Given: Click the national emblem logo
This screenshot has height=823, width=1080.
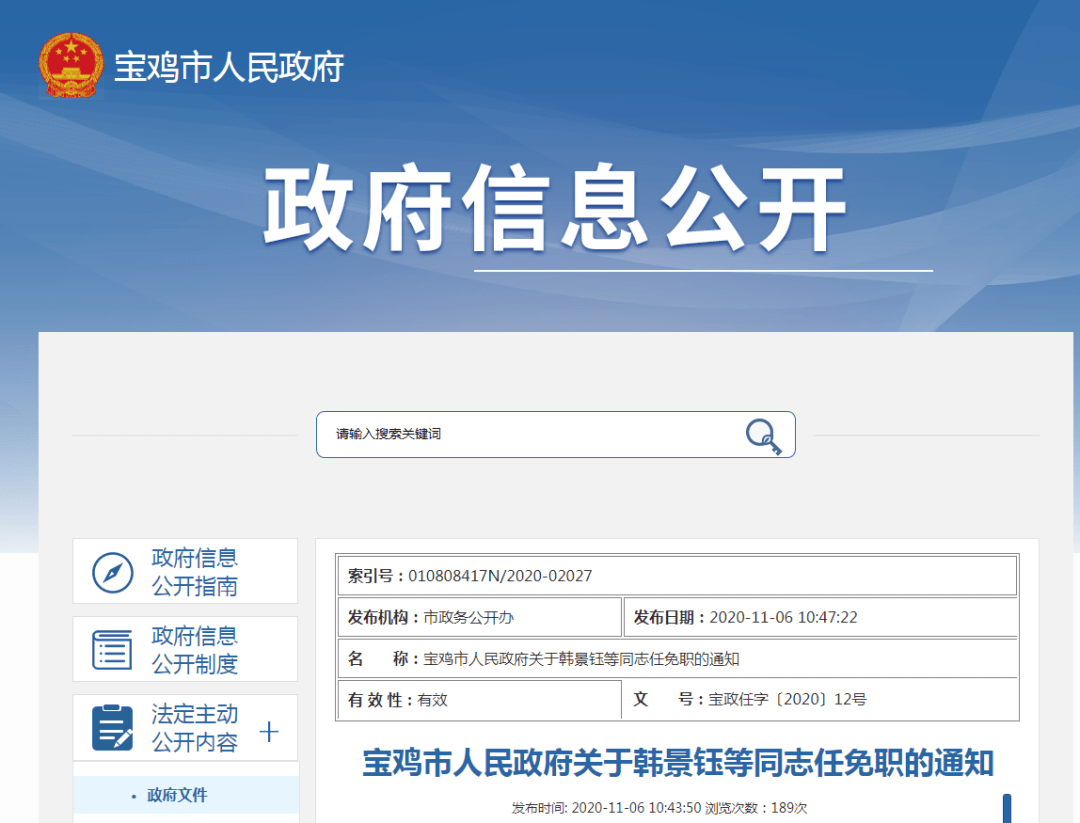Looking at the screenshot, I should coord(70,65).
